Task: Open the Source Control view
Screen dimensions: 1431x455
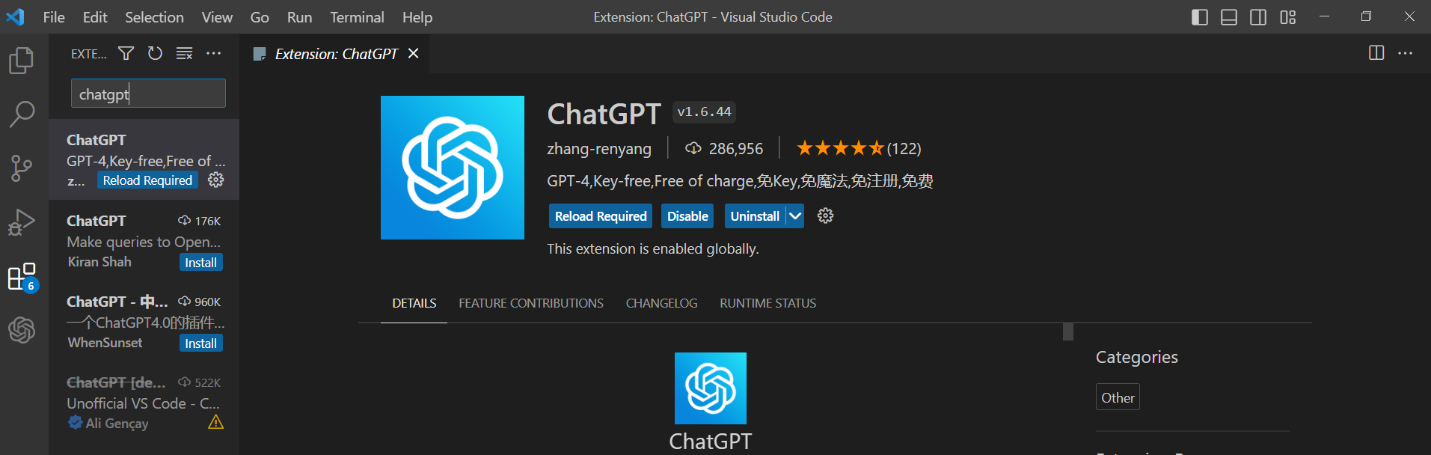Action: 21,168
